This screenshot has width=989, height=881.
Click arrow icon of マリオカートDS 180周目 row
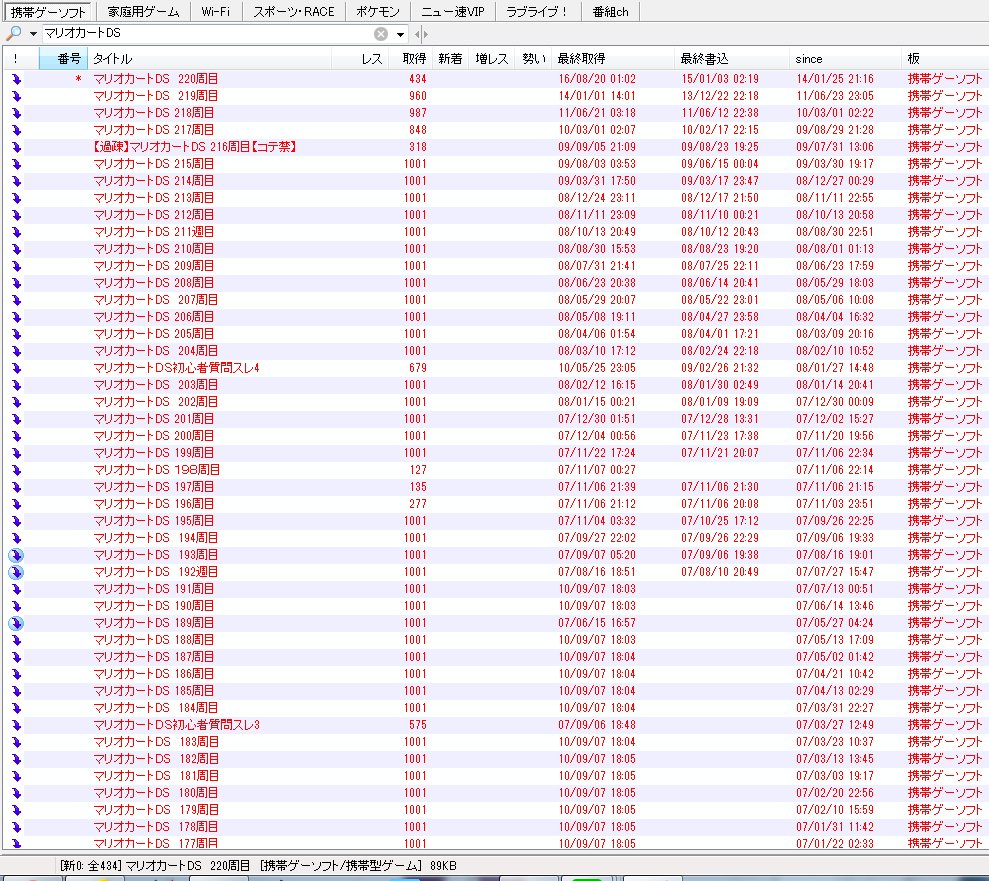16,793
